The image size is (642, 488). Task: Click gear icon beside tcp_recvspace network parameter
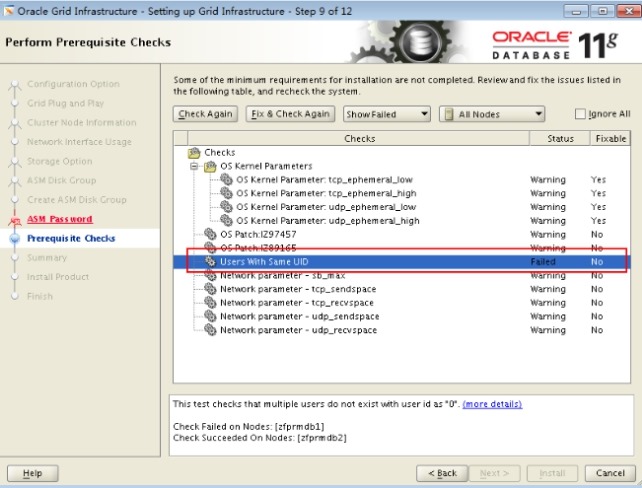(210, 303)
